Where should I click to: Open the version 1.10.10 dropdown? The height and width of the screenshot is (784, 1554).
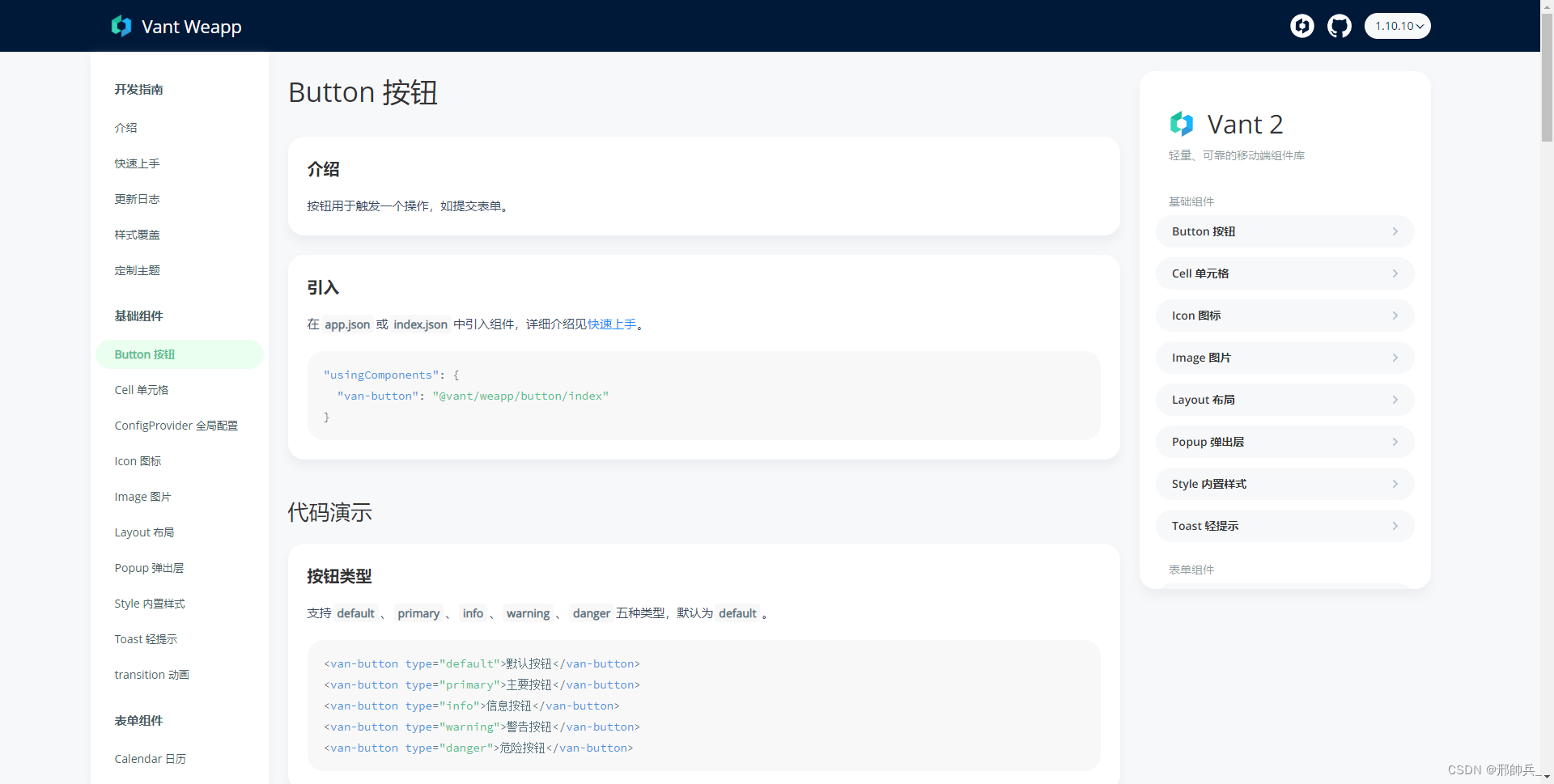(x=1398, y=26)
